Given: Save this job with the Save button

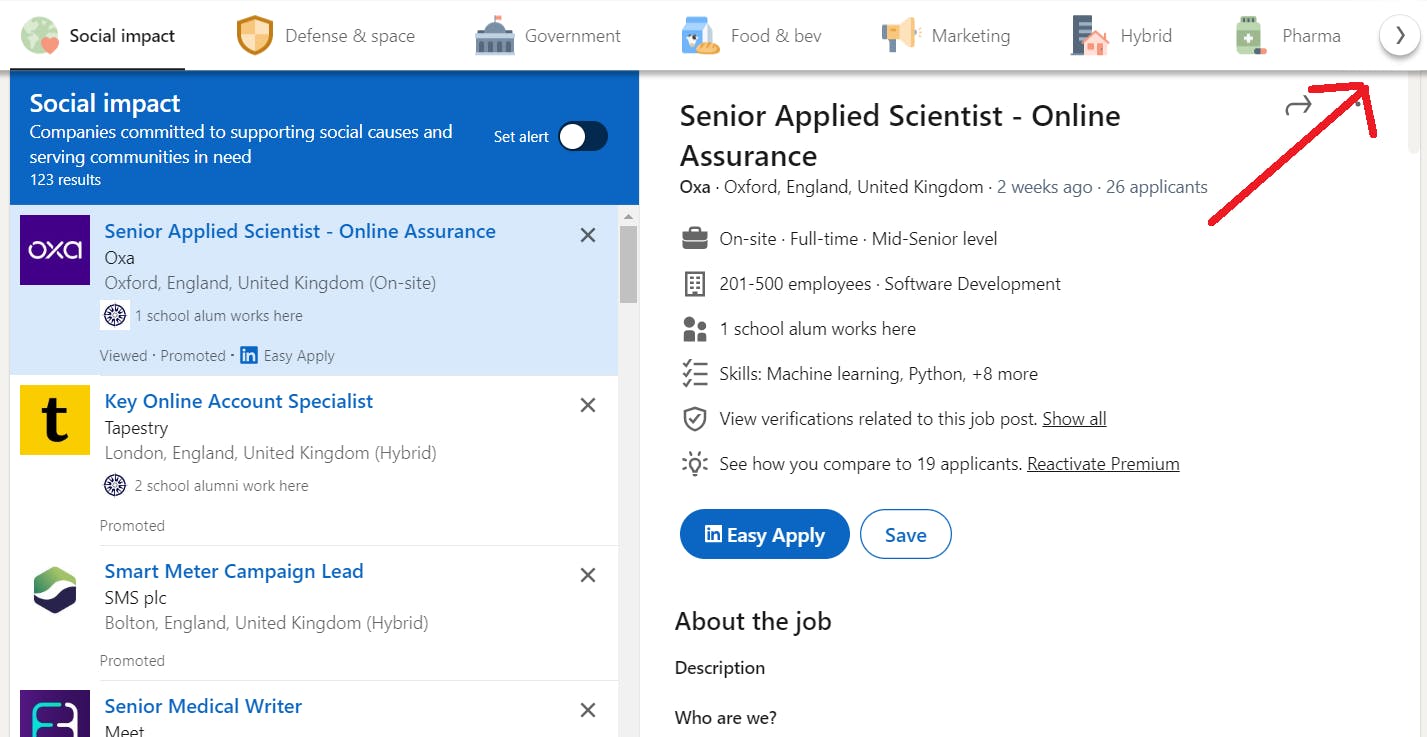Looking at the screenshot, I should (906, 535).
